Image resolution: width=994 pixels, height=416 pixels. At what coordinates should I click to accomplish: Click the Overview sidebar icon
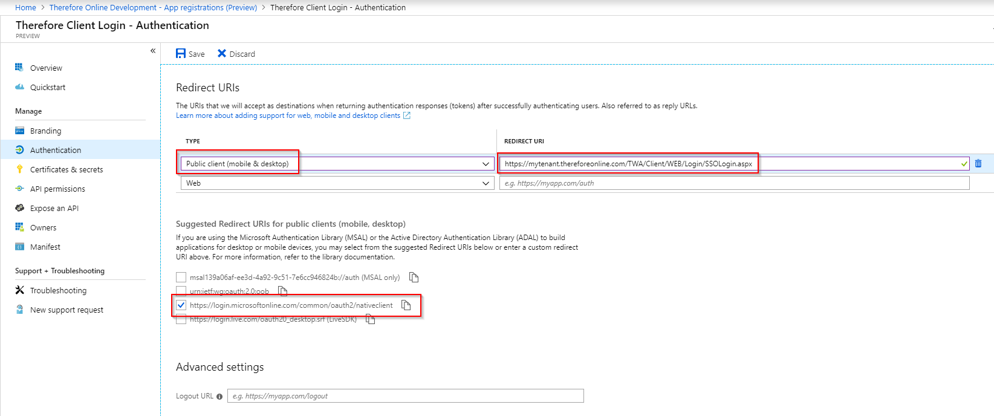click(x=19, y=68)
